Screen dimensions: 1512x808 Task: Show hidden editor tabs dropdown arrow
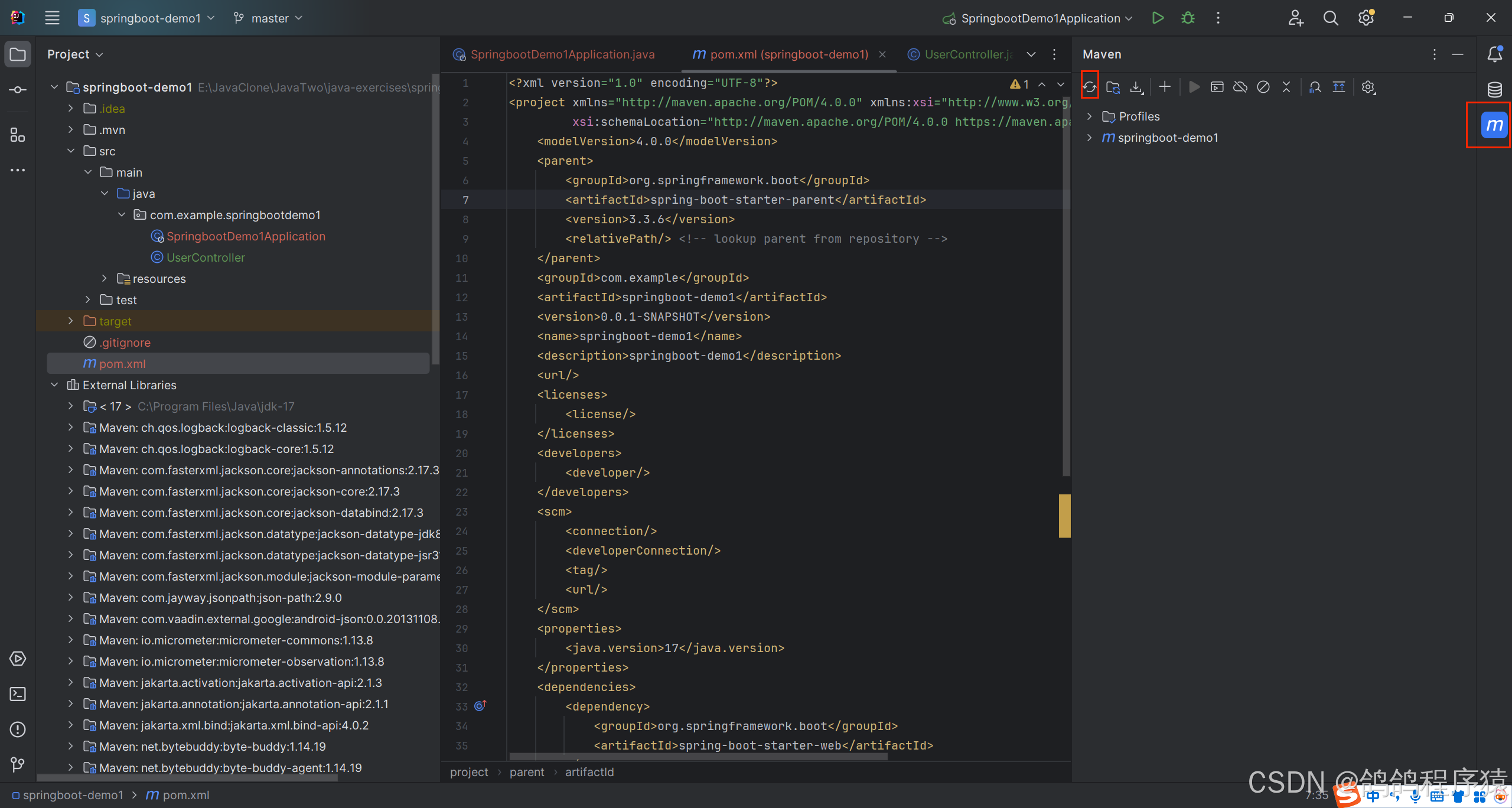1031,54
